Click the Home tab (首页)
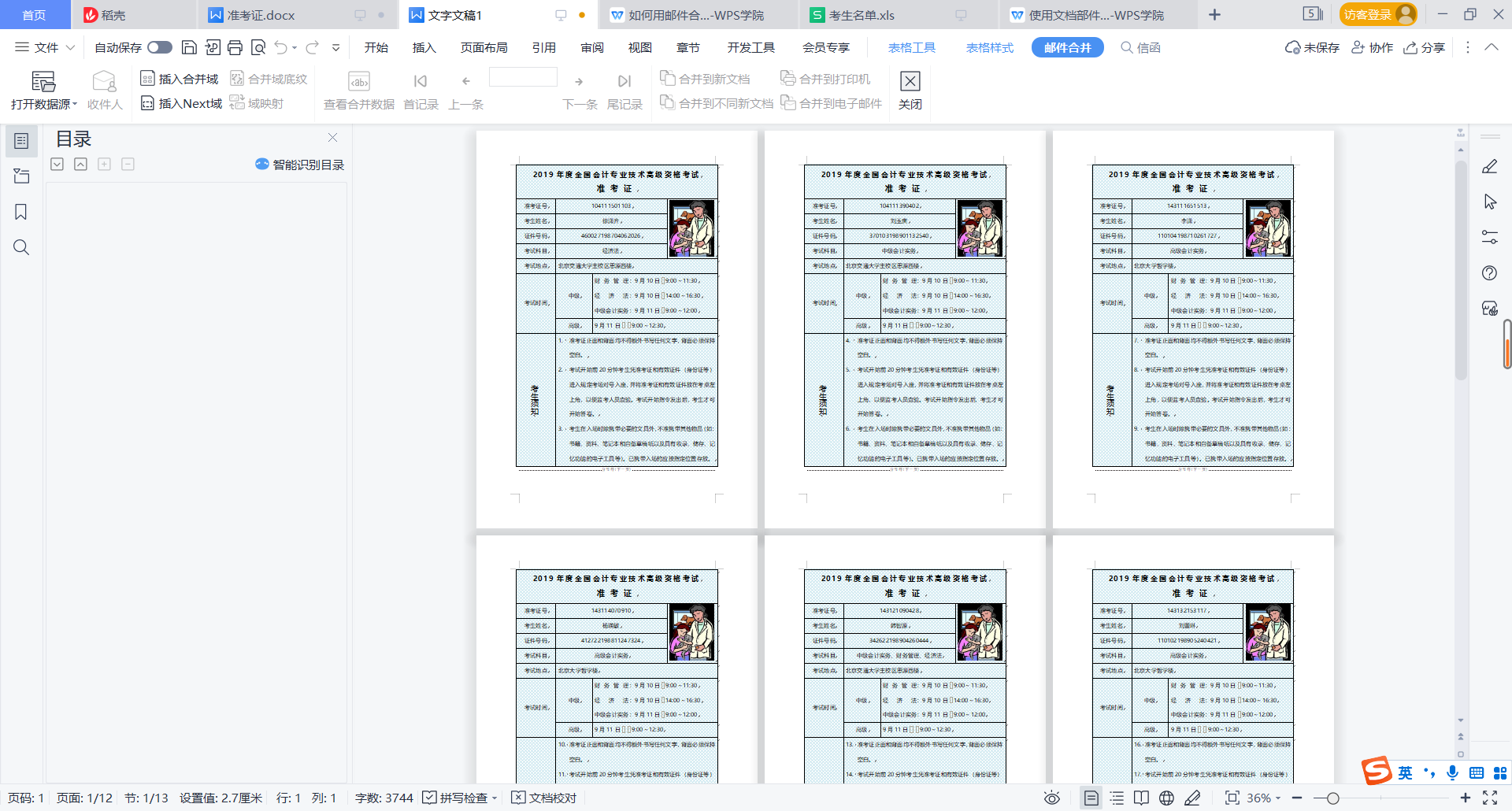Screen dimensions: 1512x811 coord(34,15)
